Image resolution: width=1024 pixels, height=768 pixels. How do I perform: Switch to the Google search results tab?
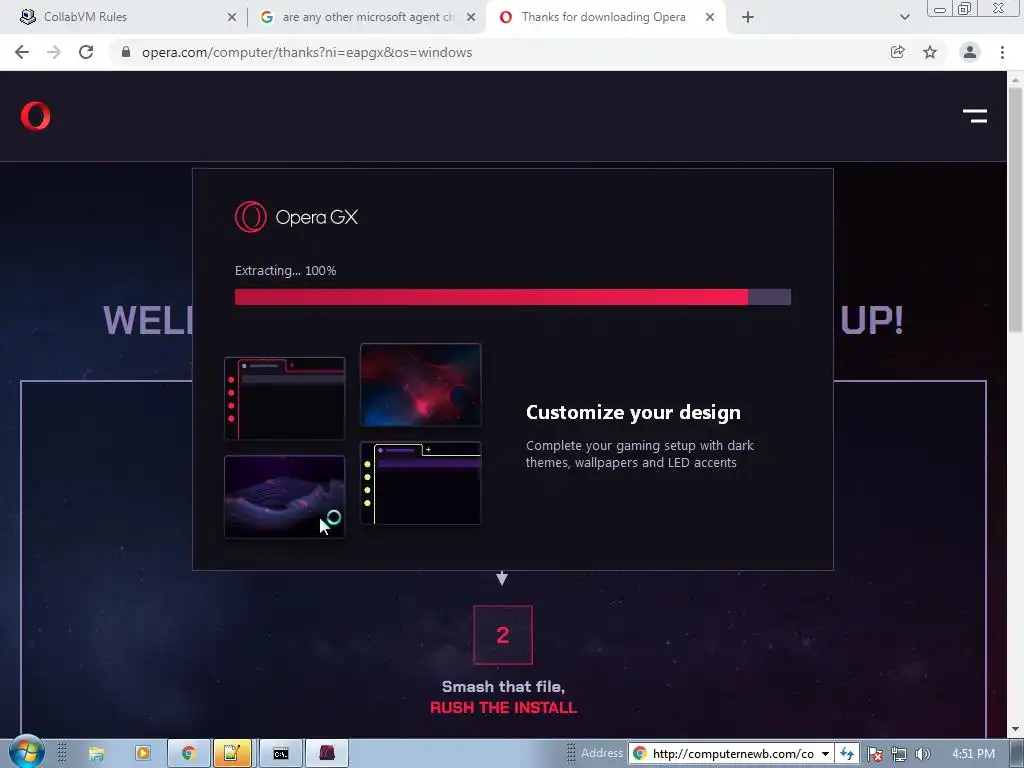(366, 17)
